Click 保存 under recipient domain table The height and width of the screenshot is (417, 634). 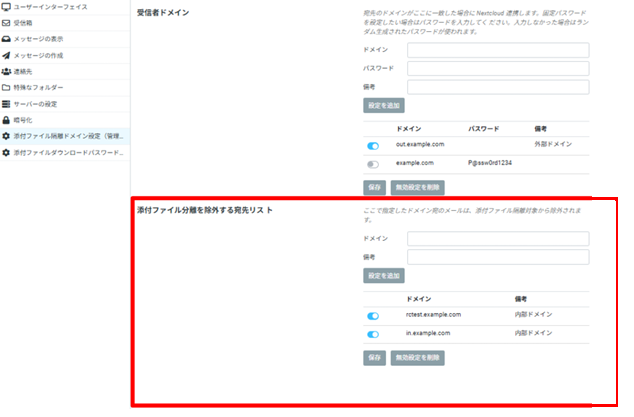click(374, 188)
